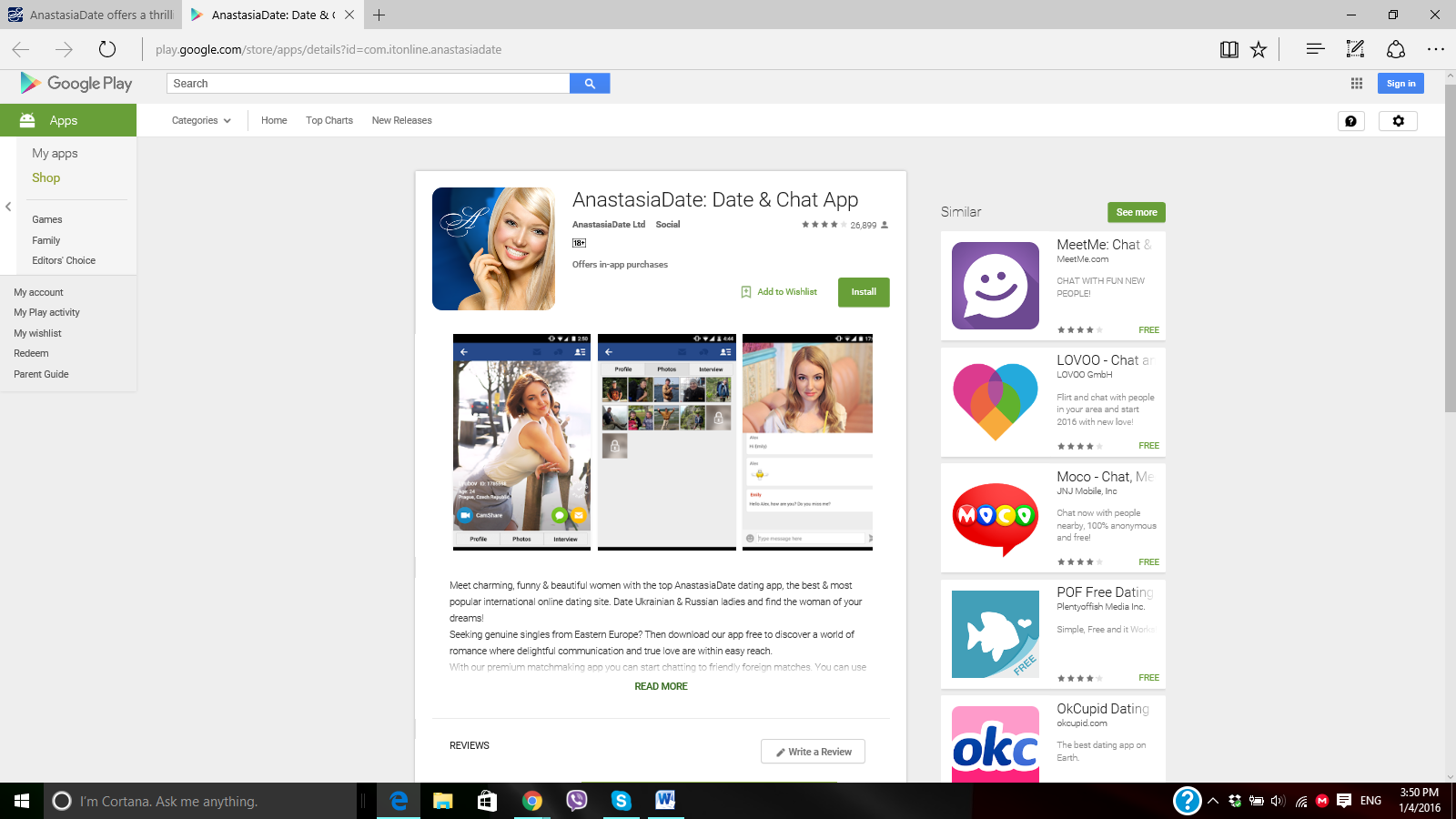Open Edge more actions menu

(x=1436, y=49)
